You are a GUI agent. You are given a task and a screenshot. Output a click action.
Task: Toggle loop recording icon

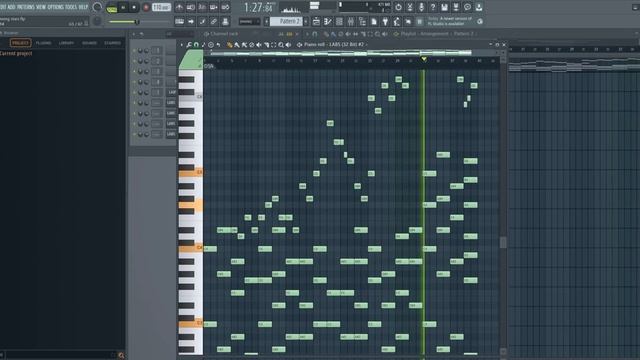tap(225, 7)
